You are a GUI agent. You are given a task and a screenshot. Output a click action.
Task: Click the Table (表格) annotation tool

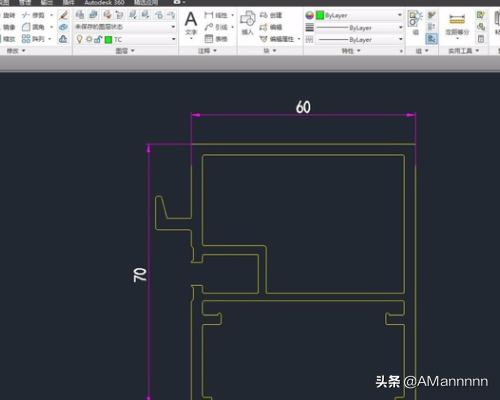click(216, 39)
